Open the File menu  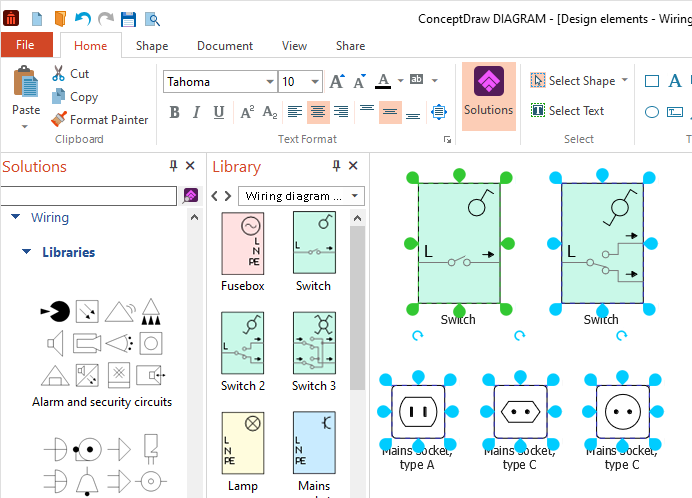point(26,45)
